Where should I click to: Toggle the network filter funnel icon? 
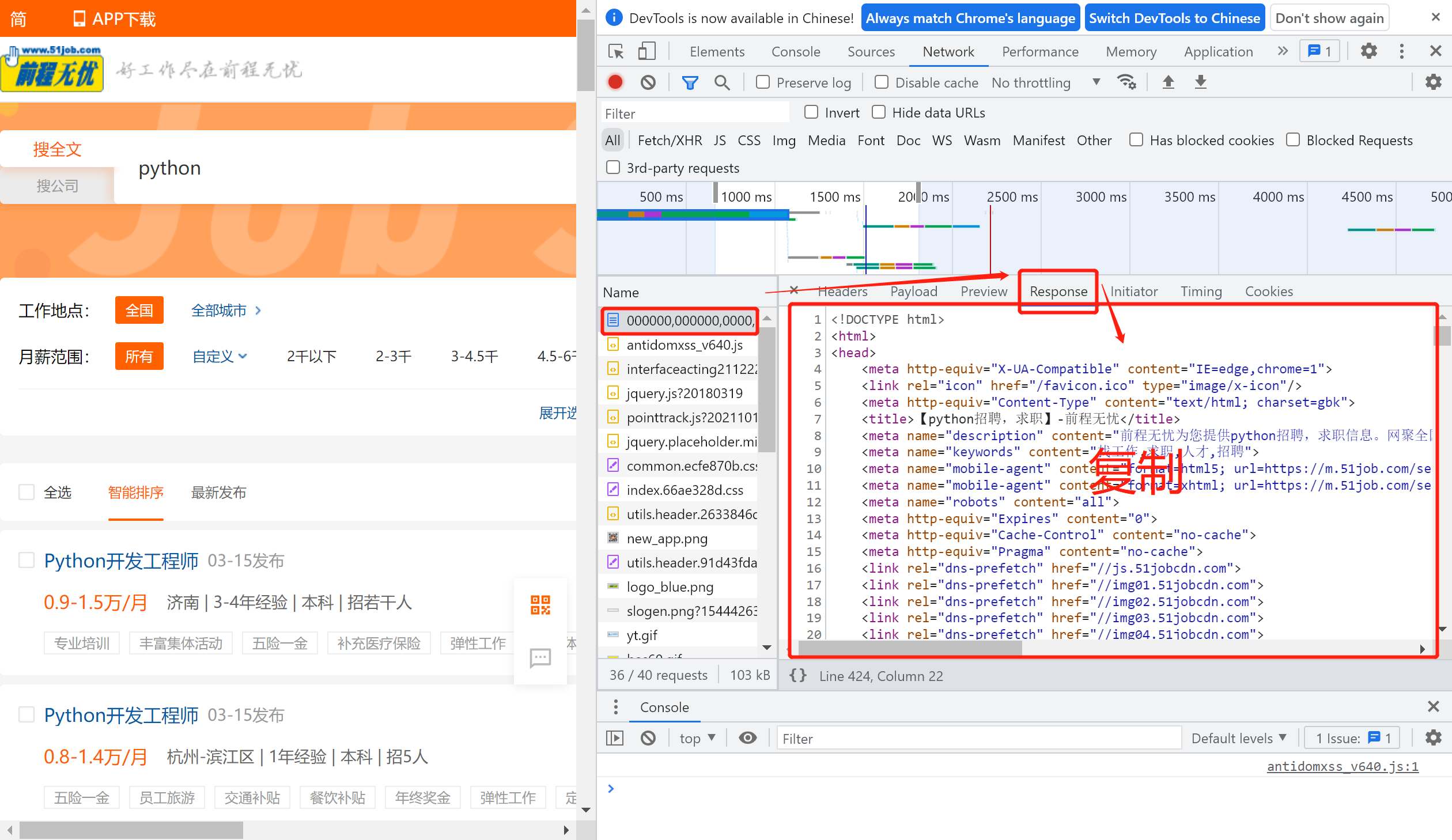tap(690, 82)
